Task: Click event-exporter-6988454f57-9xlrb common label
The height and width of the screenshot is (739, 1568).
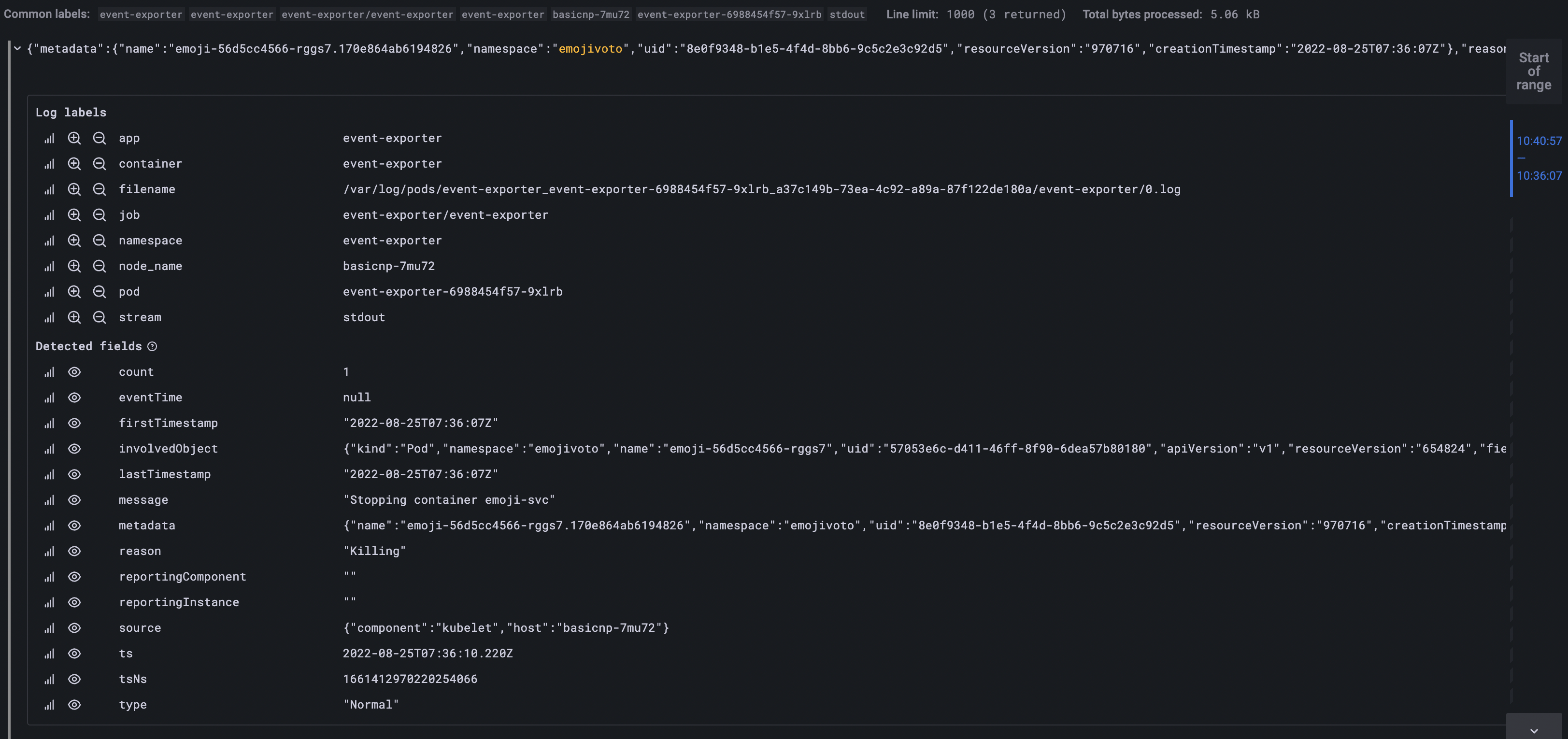Action: coord(729,14)
